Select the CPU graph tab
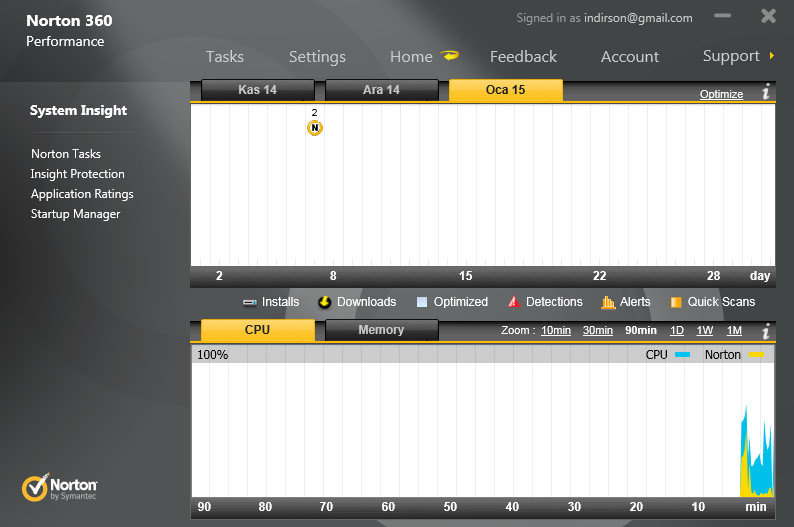The height and width of the screenshot is (527, 794). [x=258, y=330]
